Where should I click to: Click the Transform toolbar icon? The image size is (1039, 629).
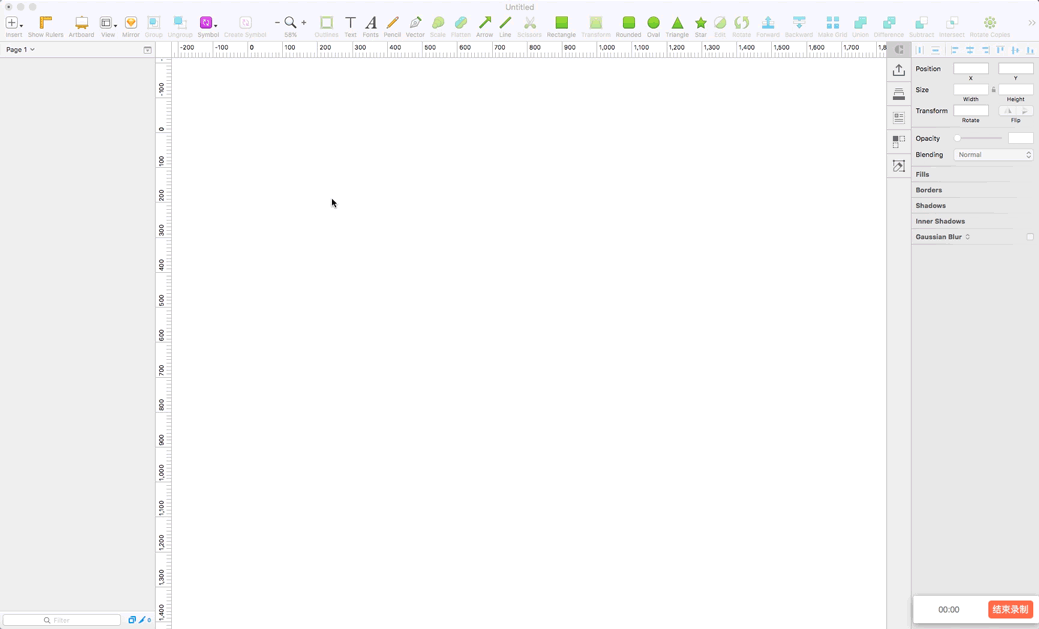tap(596, 23)
